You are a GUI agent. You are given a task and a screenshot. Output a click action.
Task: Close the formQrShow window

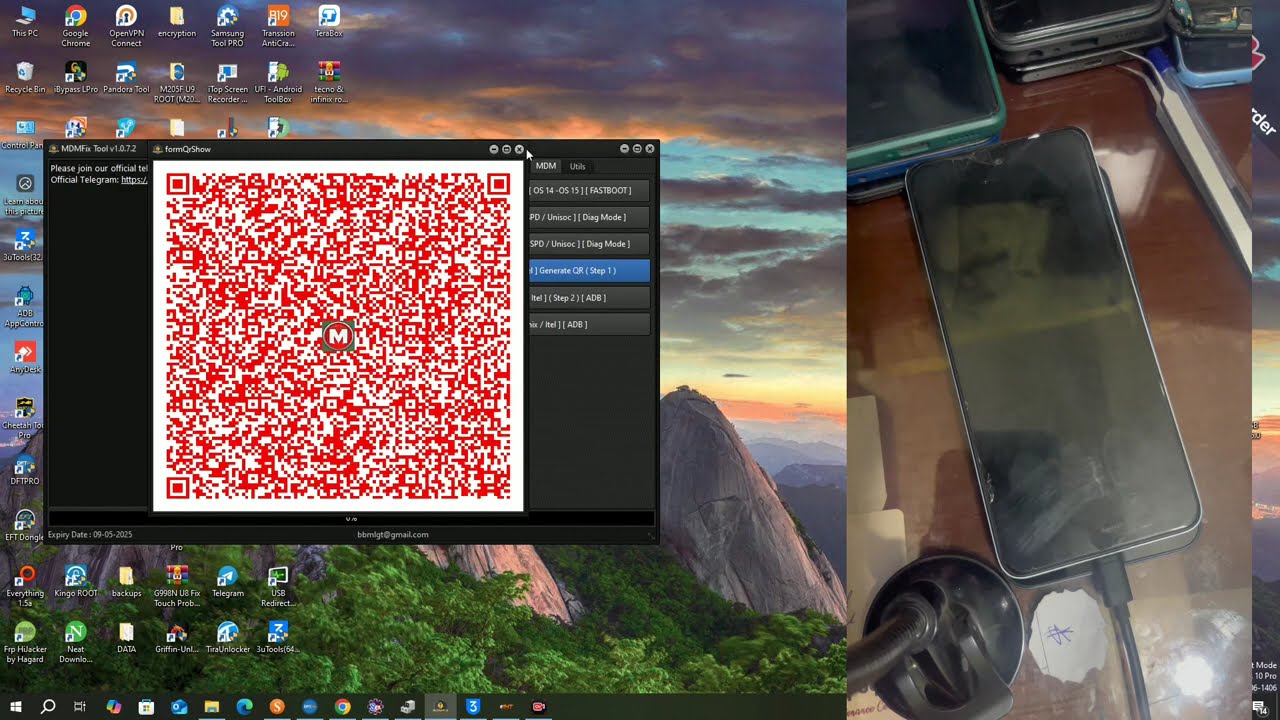519,149
